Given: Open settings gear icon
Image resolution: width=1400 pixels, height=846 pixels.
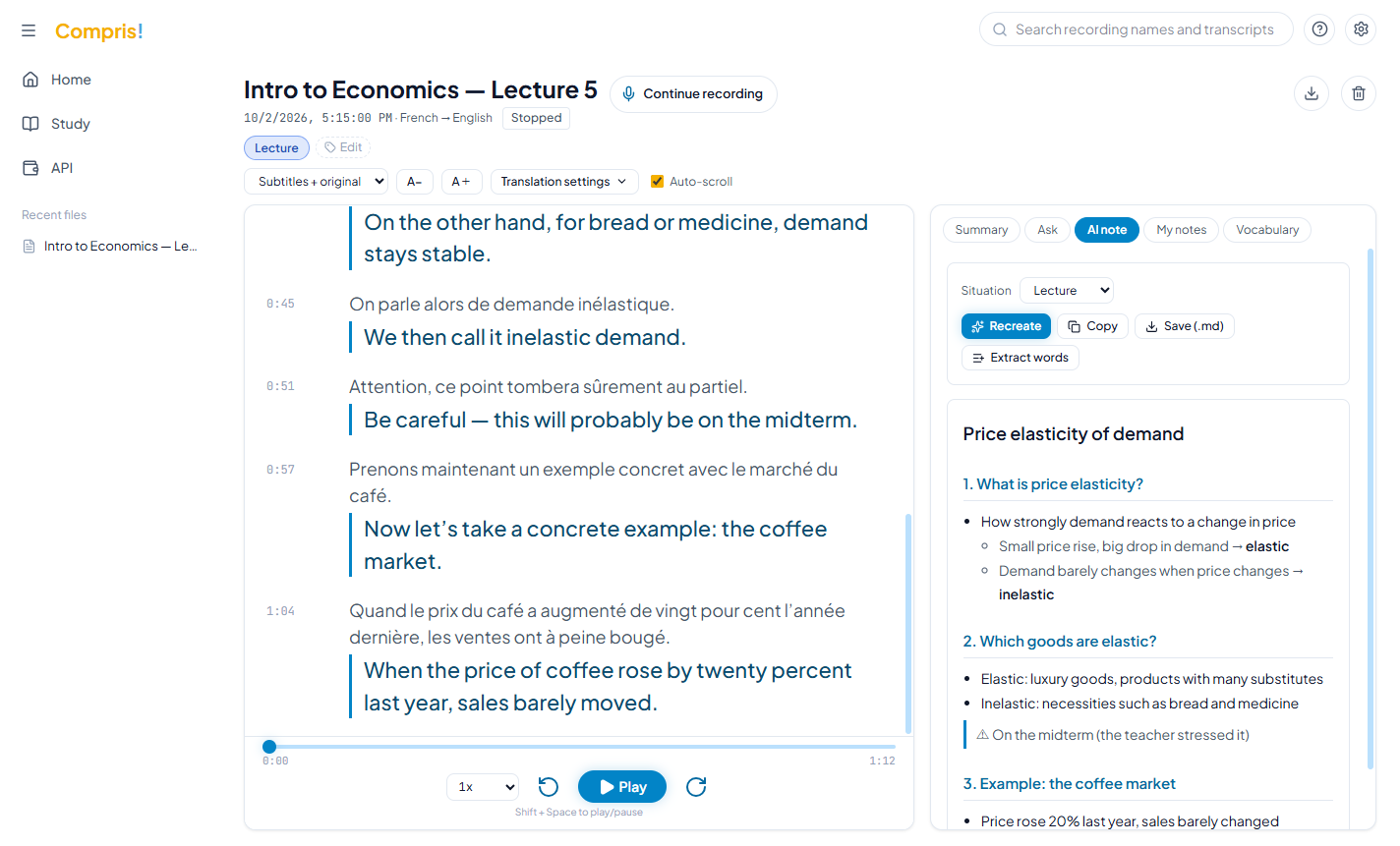Looking at the screenshot, I should [x=1361, y=29].
